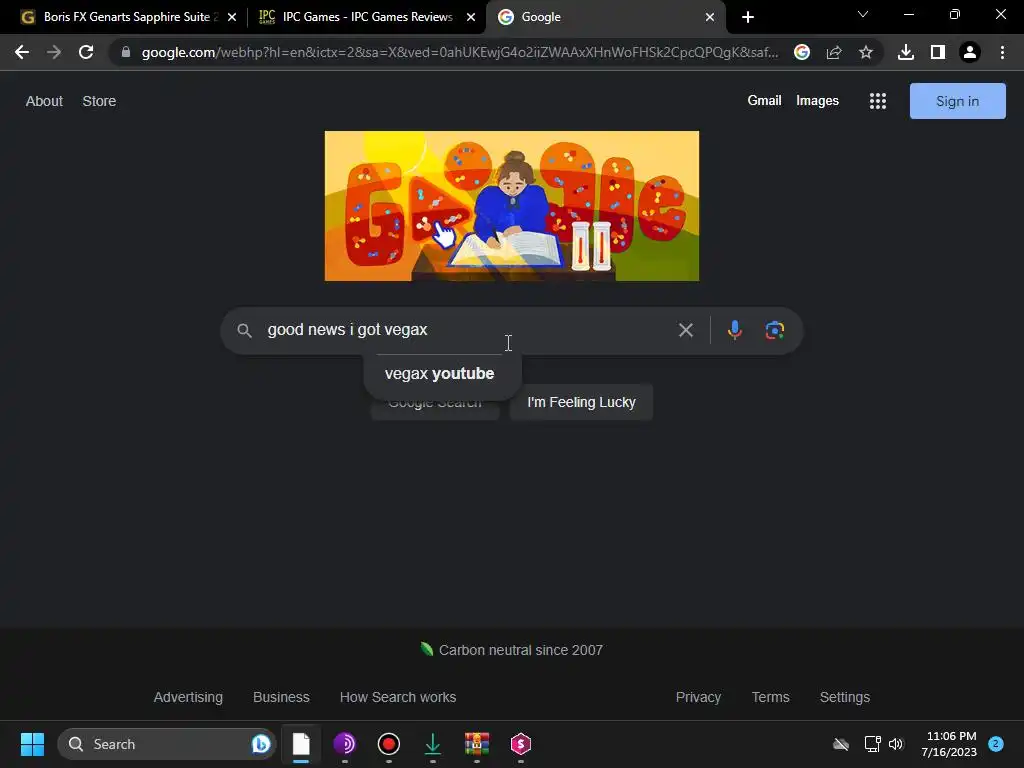The height and width of the screenshot is (768, 1024).
Task: Click the Sign in button
Action: pos(957,101)
